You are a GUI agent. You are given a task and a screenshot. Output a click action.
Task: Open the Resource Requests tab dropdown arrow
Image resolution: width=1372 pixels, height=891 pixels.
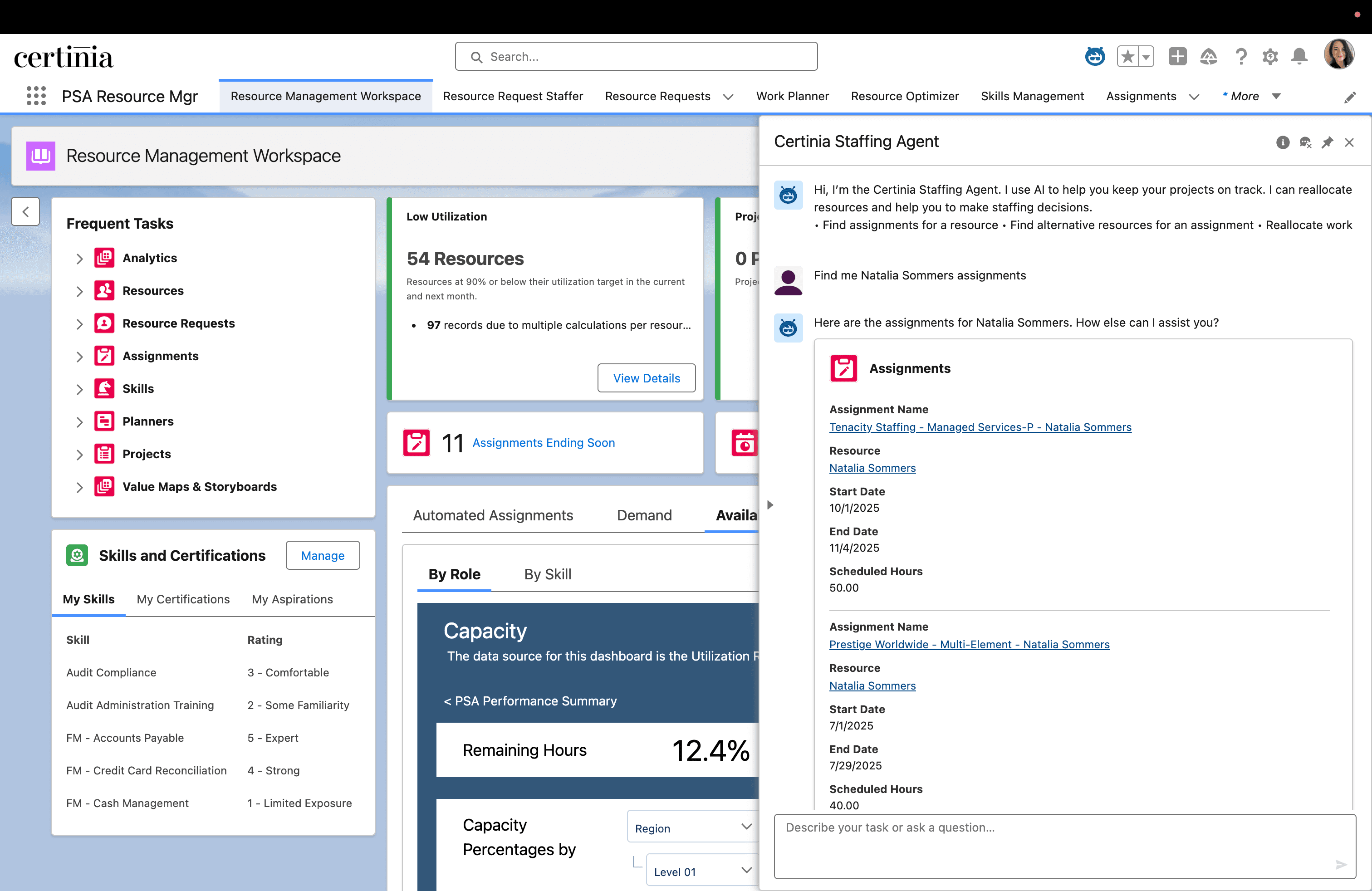tap(728, 97)
